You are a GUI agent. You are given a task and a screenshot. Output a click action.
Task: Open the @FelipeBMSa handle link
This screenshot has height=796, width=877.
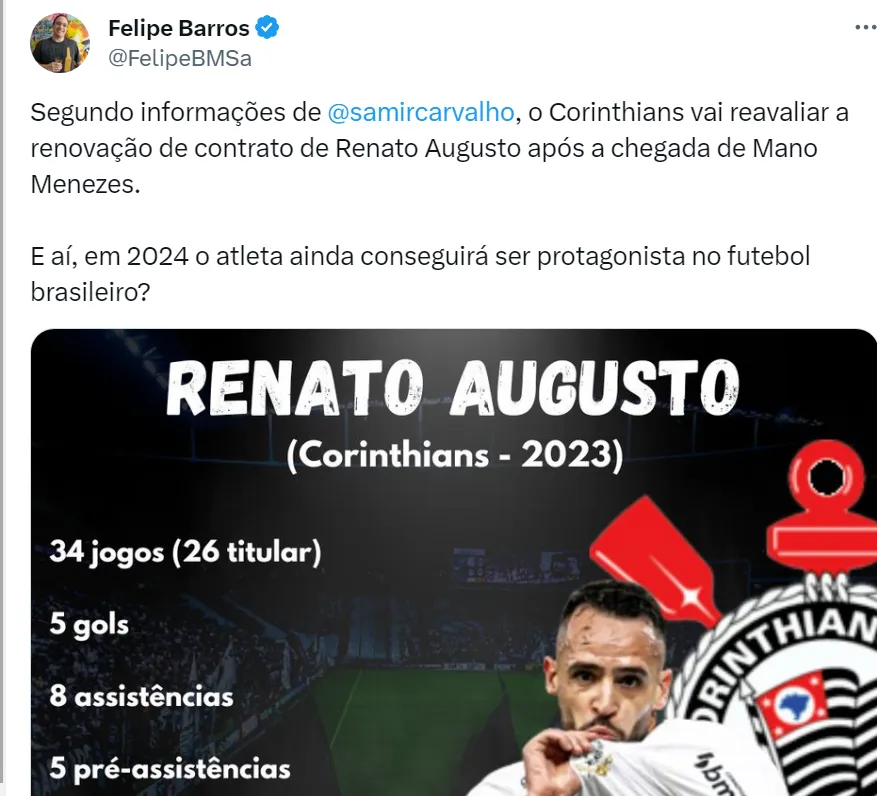(x=180, y=58)
